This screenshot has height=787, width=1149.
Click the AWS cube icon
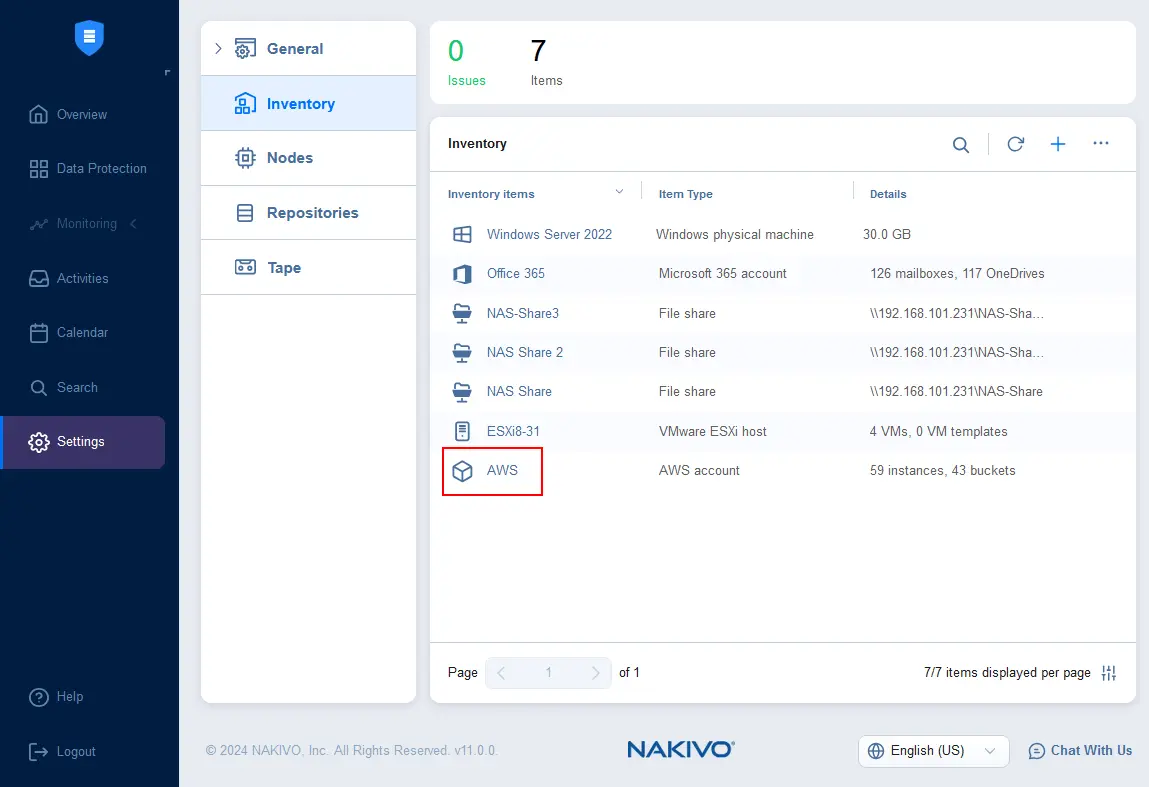pyautogui.click(x=462, y=471)
